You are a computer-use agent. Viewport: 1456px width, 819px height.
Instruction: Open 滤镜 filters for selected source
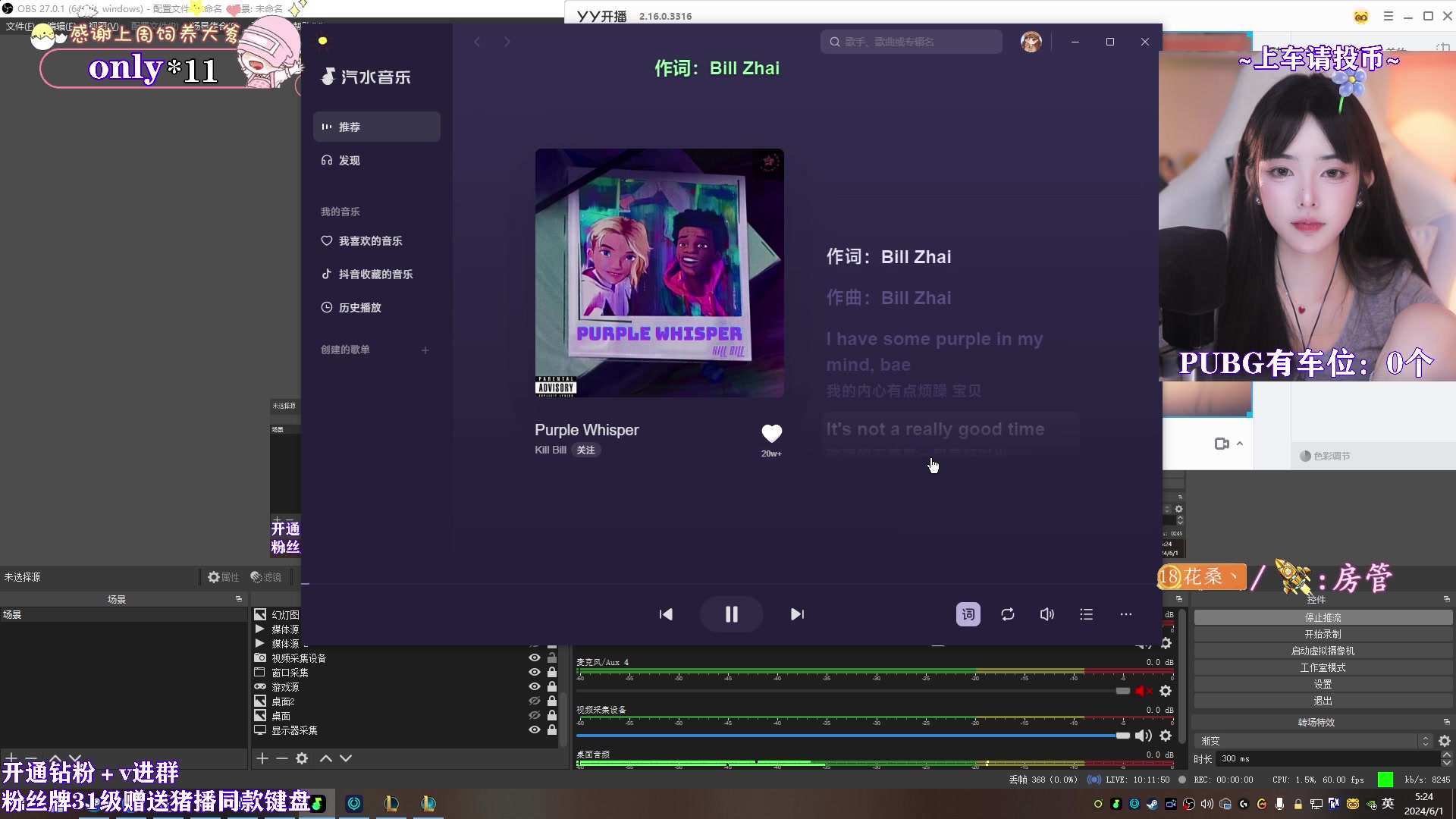(266, 577)
